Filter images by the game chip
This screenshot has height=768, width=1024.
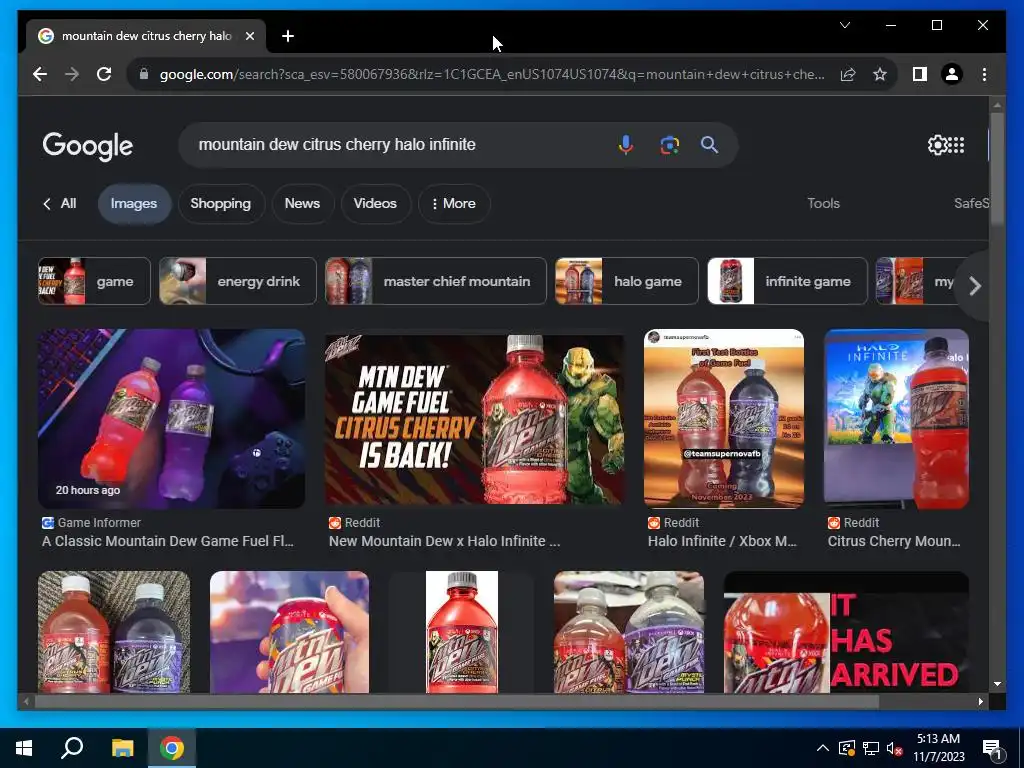(x=94, y=281)
